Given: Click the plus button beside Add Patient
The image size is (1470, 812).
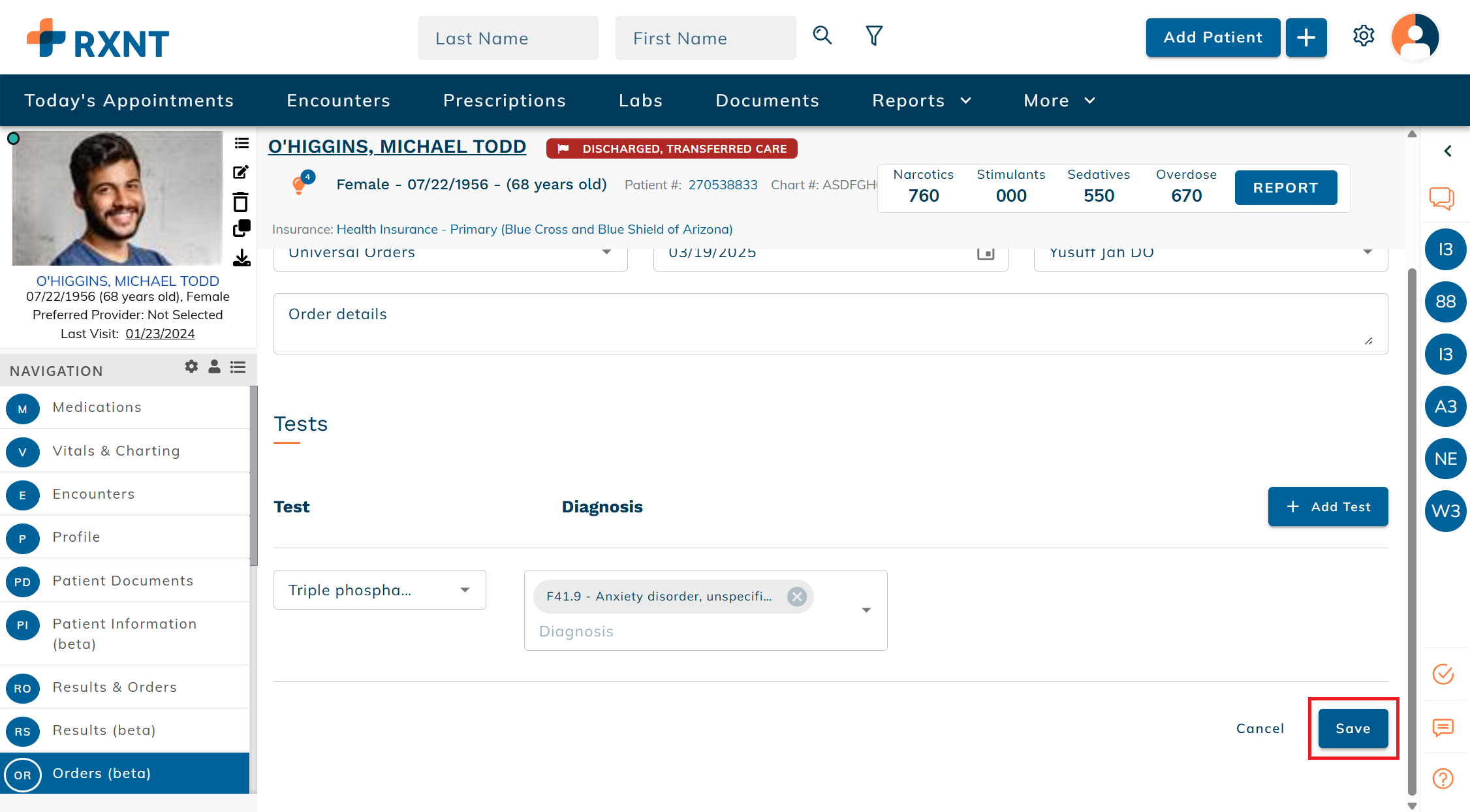Looking at the screenshot, I should point(1306,38).
